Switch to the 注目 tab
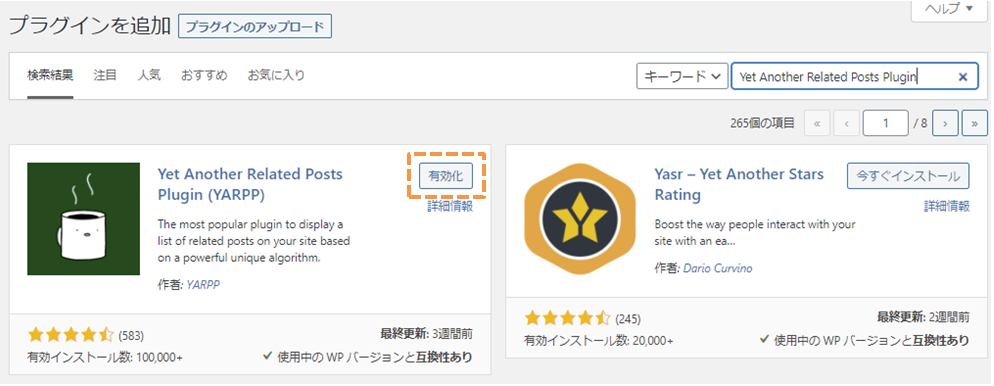Image resolution: width=994 pixels, height=386 pixels. coord(105,75)
